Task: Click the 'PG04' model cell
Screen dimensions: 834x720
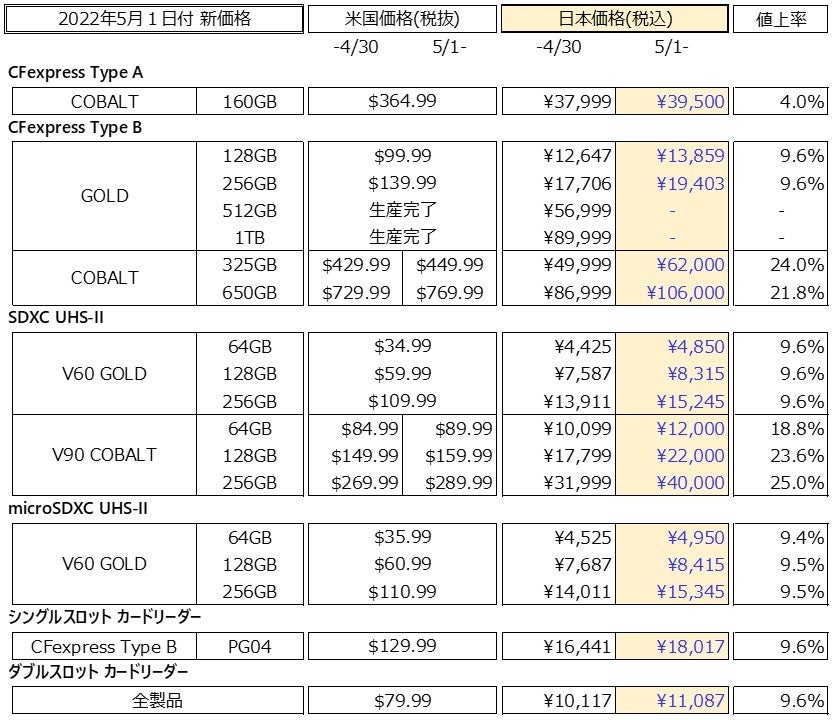Action: point(249,647)
